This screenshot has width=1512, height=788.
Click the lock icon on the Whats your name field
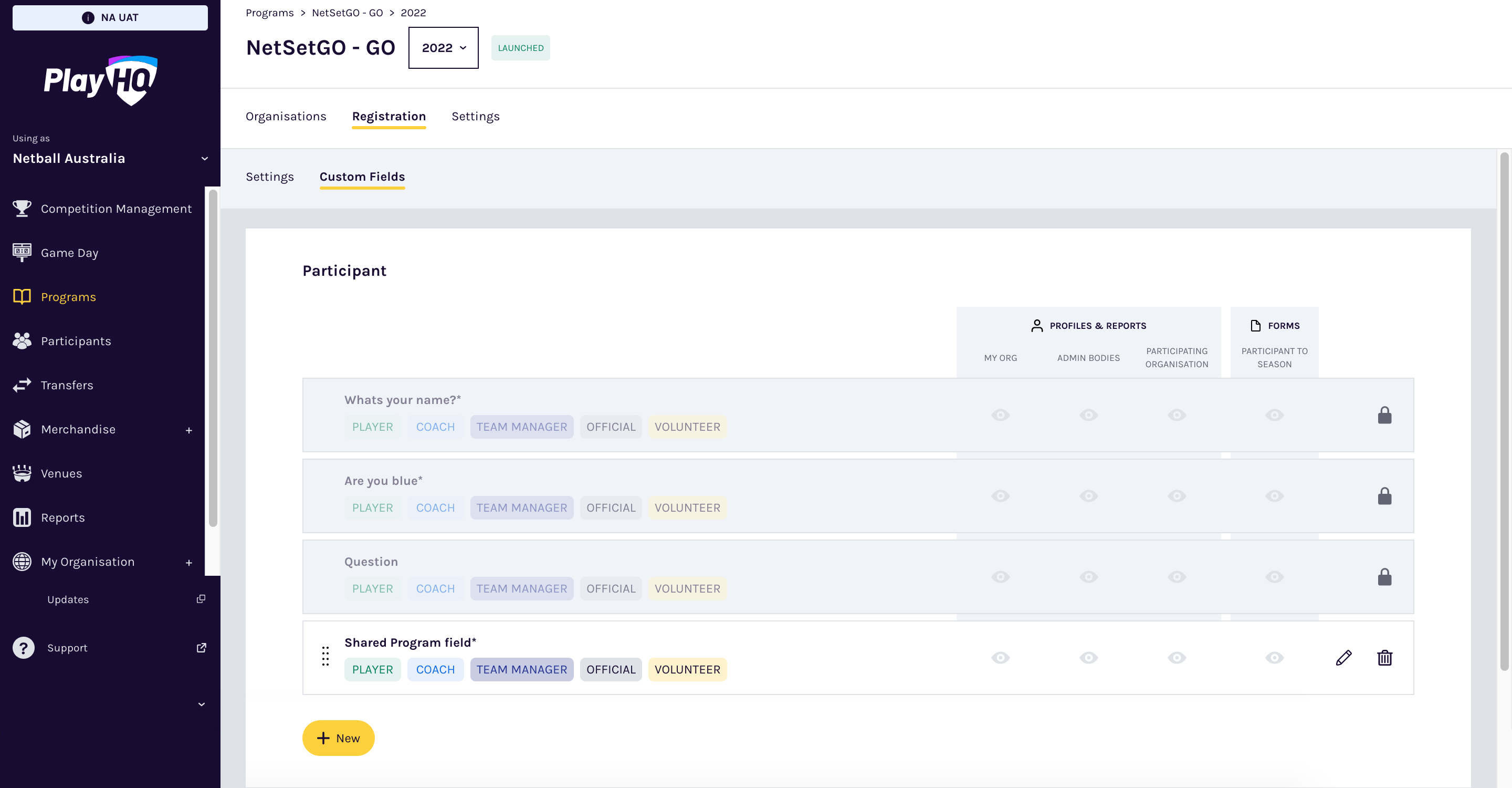1384,414
